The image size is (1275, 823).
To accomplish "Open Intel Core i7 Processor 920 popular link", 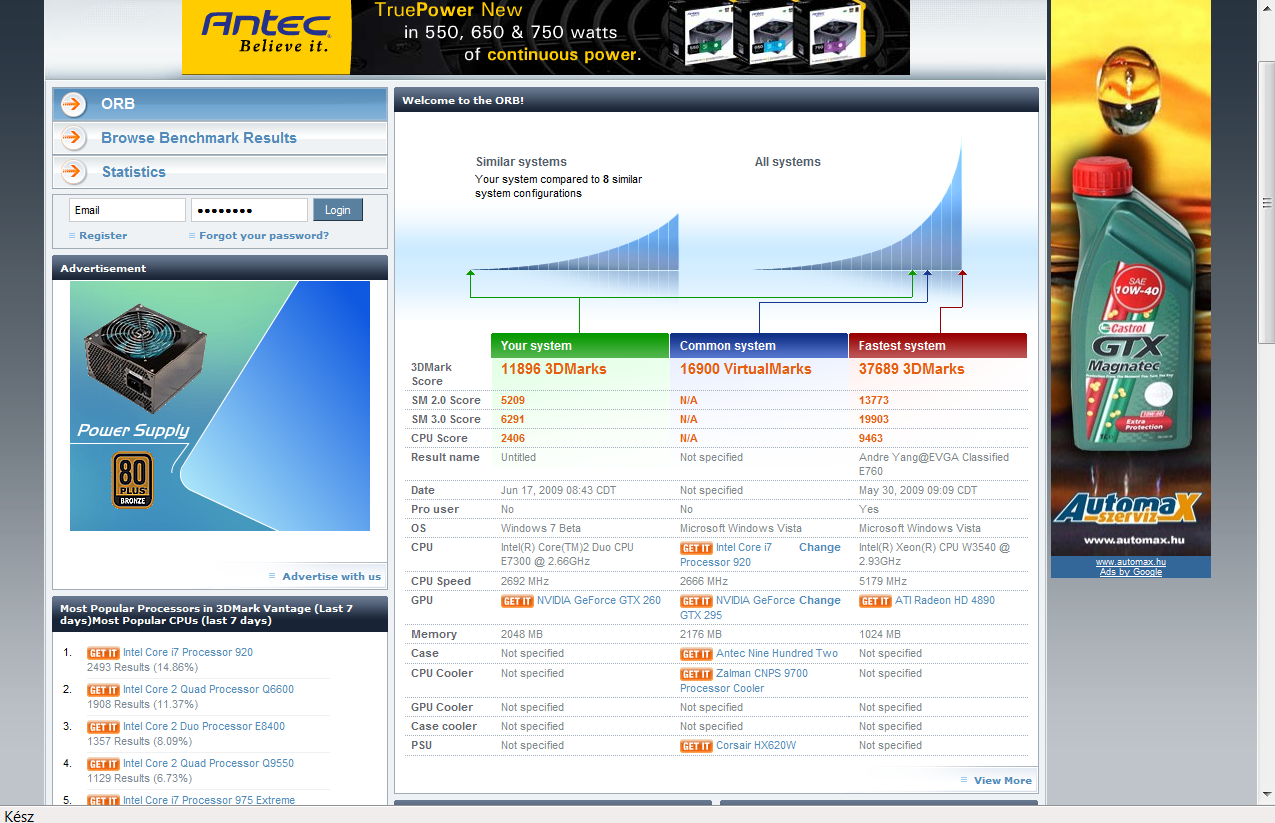I will coord(188,652).
